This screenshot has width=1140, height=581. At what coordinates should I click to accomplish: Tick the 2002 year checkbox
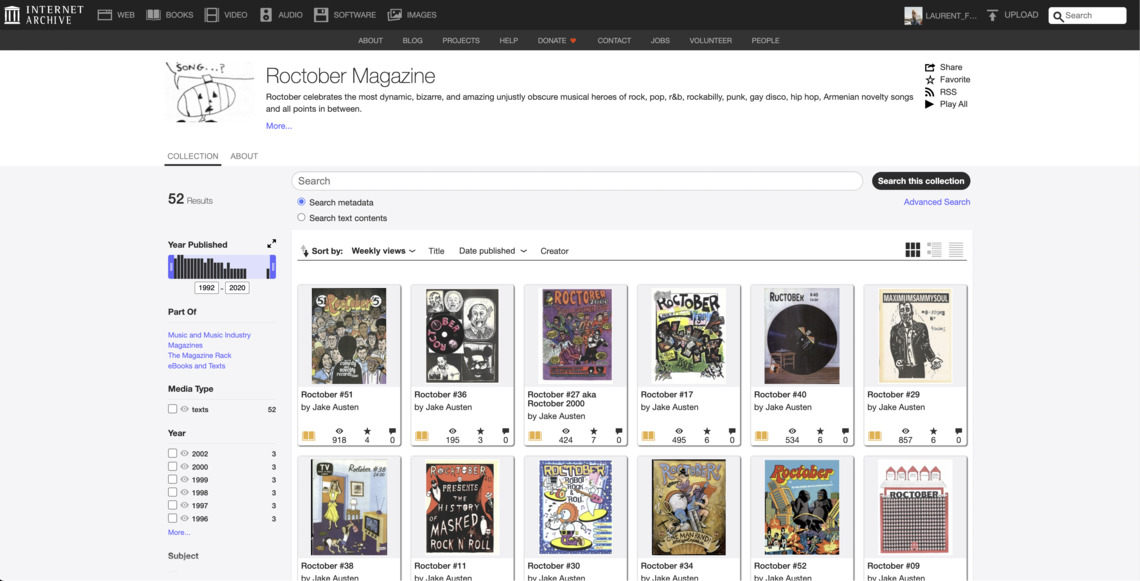point(172,454)
